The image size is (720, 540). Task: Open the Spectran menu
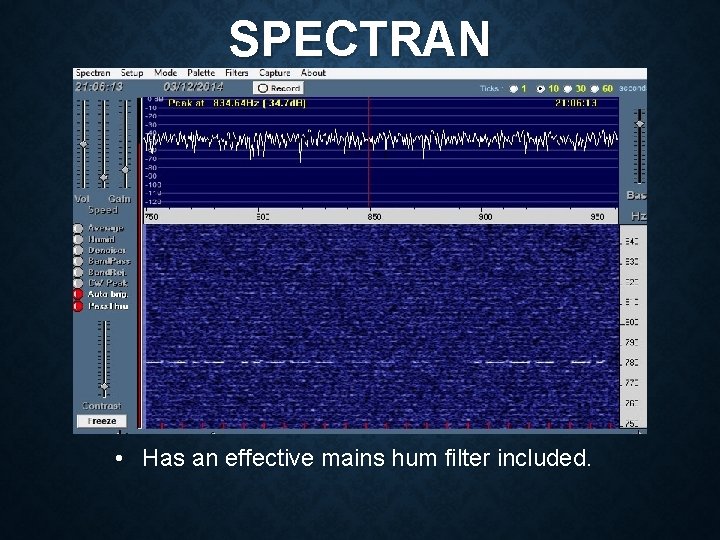point(93,73)
